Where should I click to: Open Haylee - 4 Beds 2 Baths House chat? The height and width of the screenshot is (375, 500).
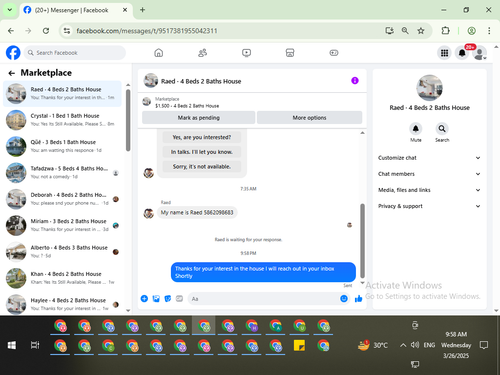point(62,304)
